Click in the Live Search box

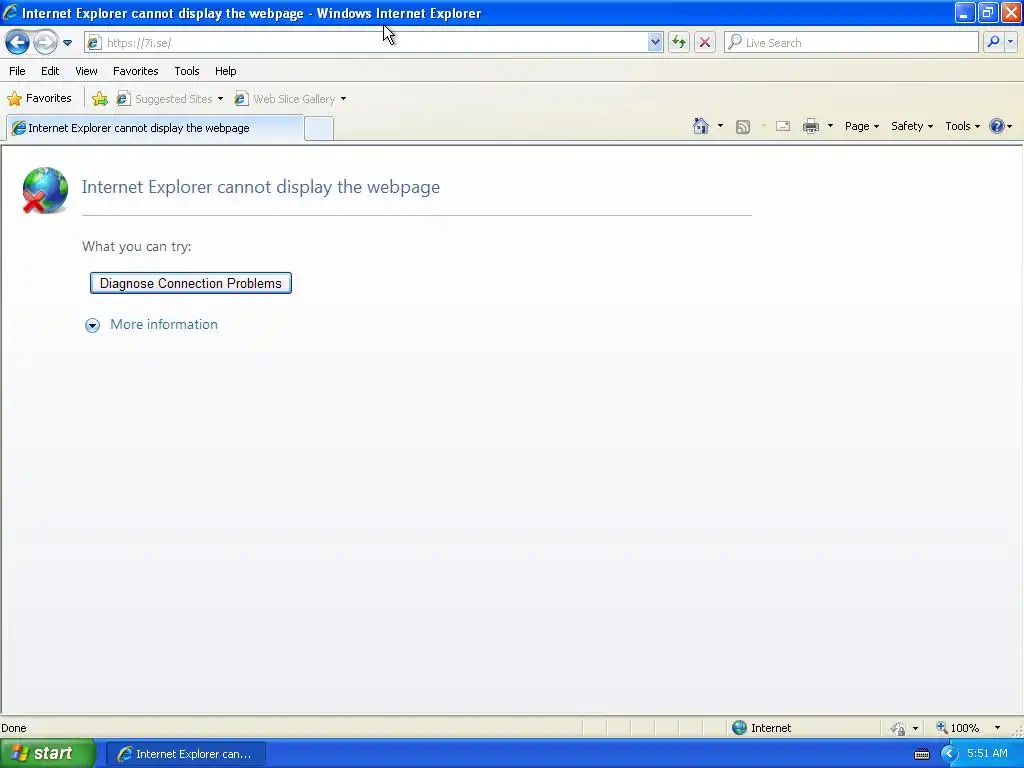851,42
